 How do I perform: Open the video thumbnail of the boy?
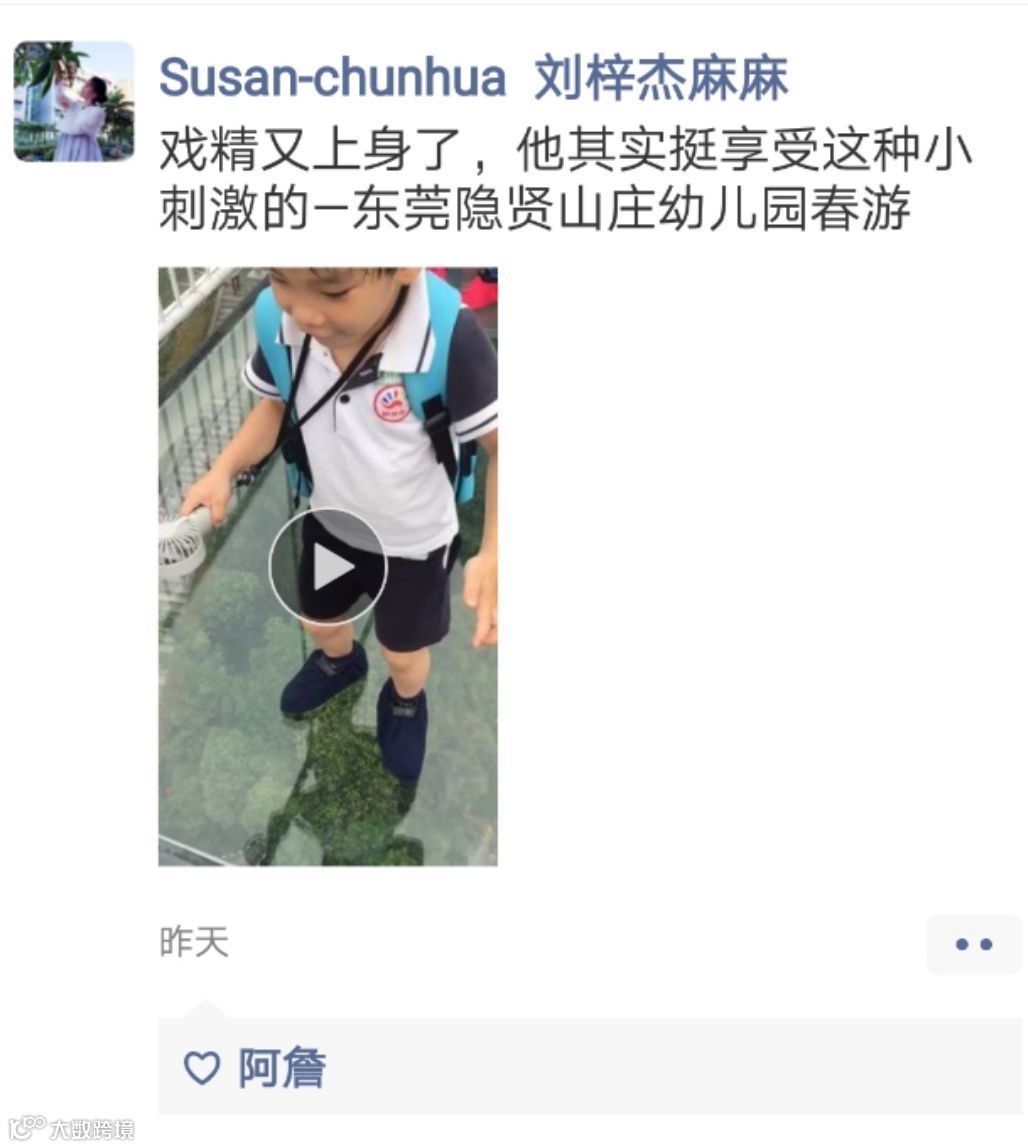click(328, 567)
